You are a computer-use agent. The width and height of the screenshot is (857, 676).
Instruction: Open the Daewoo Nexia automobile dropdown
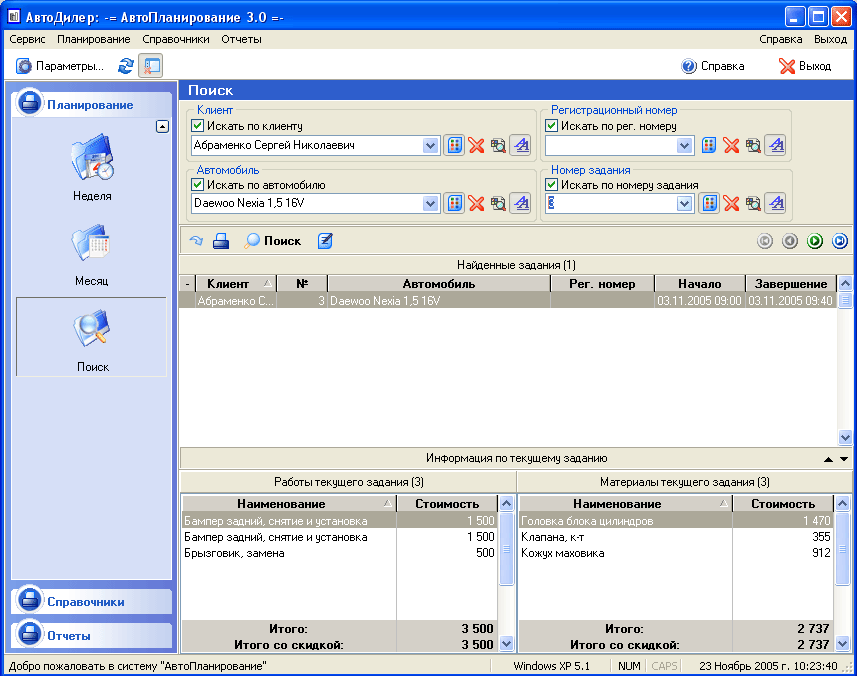430,204
